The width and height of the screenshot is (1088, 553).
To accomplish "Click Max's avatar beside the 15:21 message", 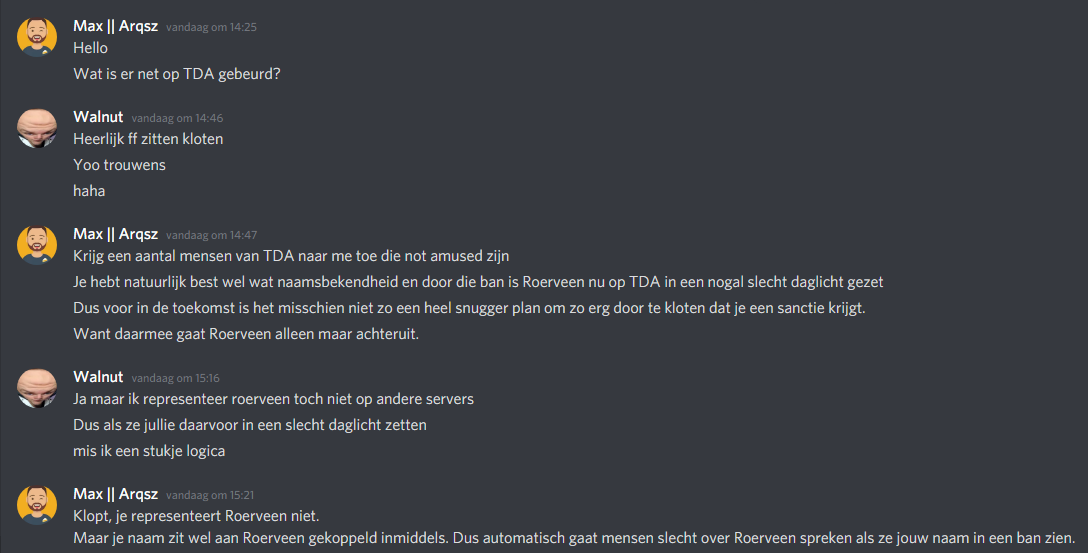I will 37,505.
